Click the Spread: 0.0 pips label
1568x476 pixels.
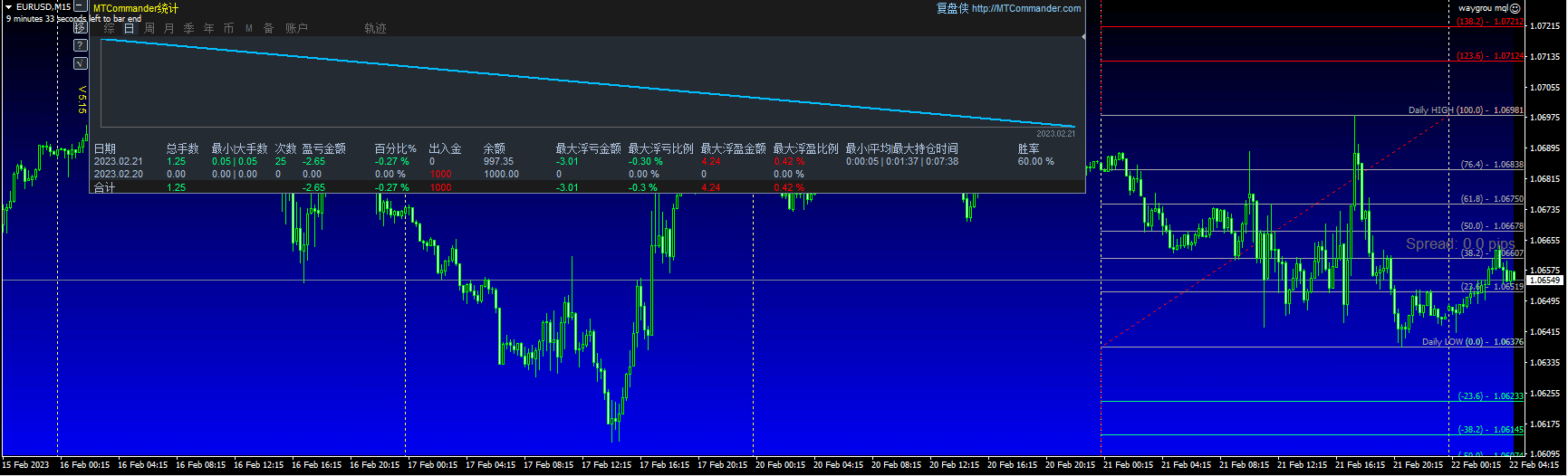(x=1460, y=244)
